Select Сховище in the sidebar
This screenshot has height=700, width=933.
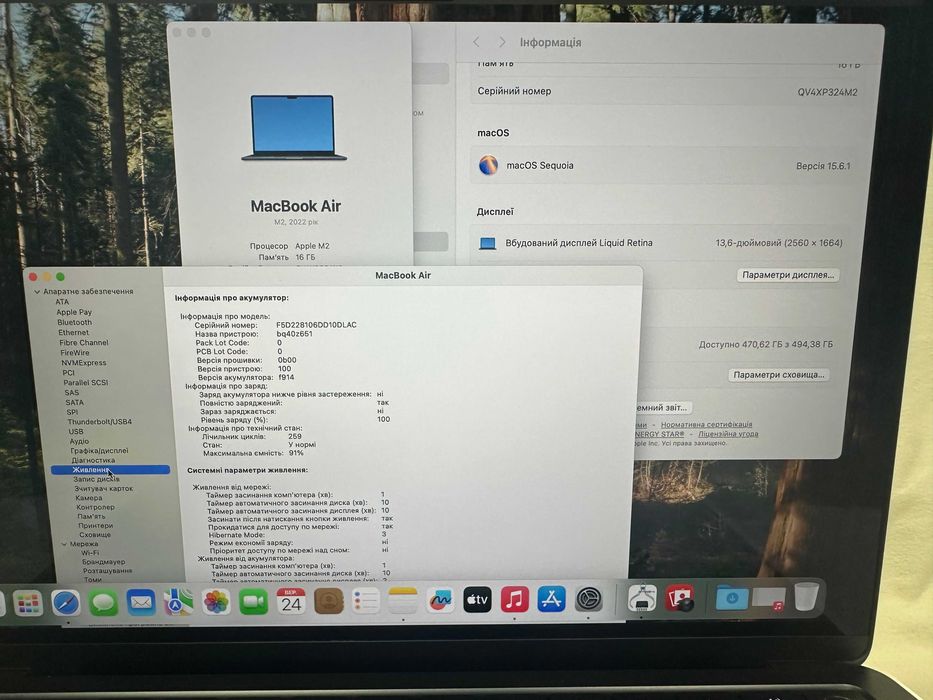click(x=95, y=535)
